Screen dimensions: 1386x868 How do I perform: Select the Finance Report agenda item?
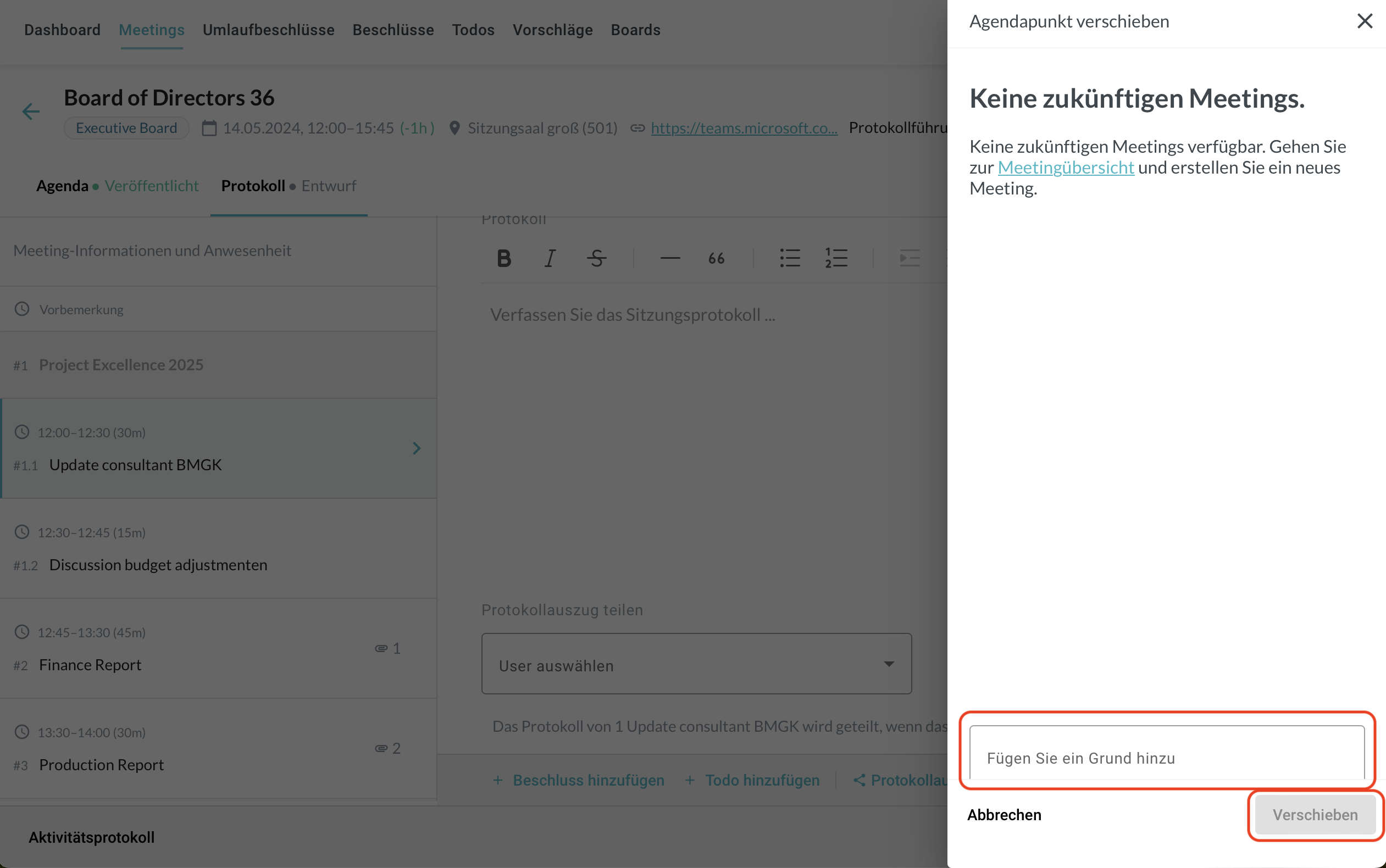coord(90,665)
